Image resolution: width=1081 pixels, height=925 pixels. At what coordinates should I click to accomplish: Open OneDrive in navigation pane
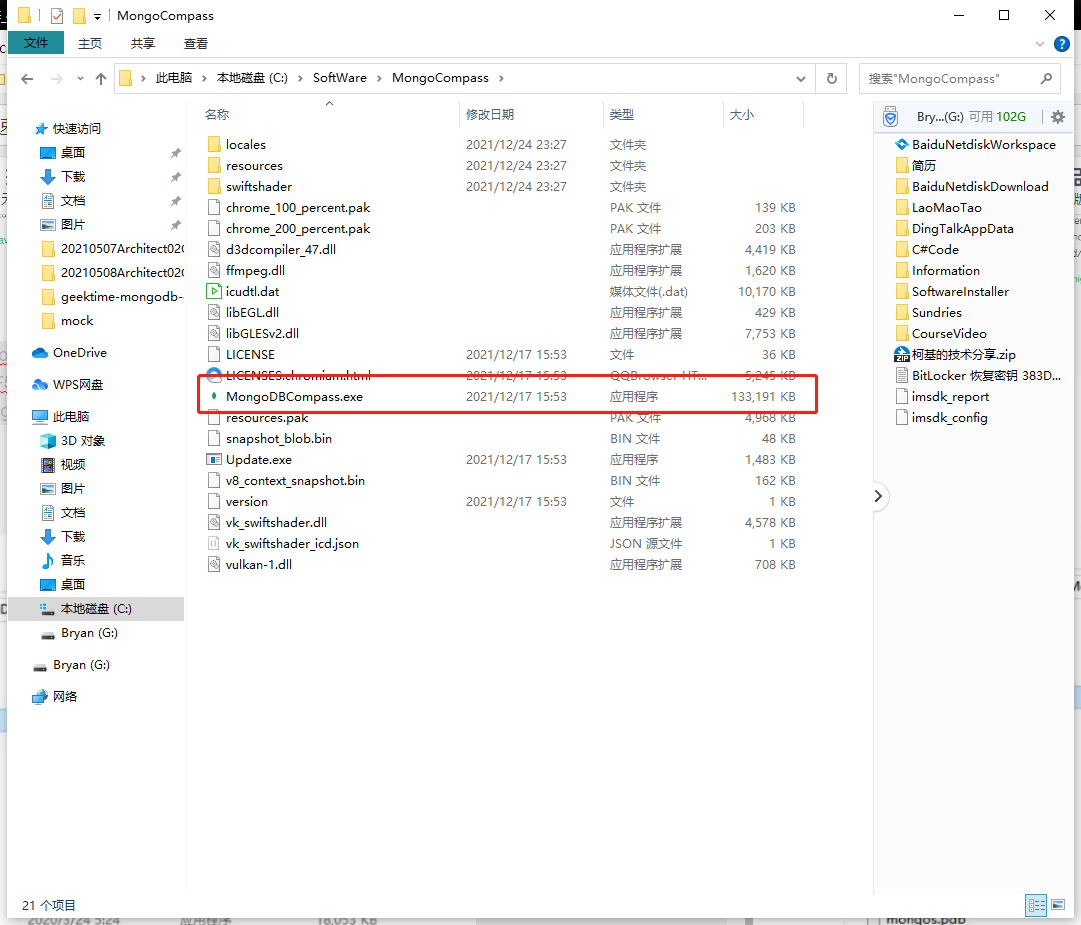pyautogui.click(x=80, y=352)
